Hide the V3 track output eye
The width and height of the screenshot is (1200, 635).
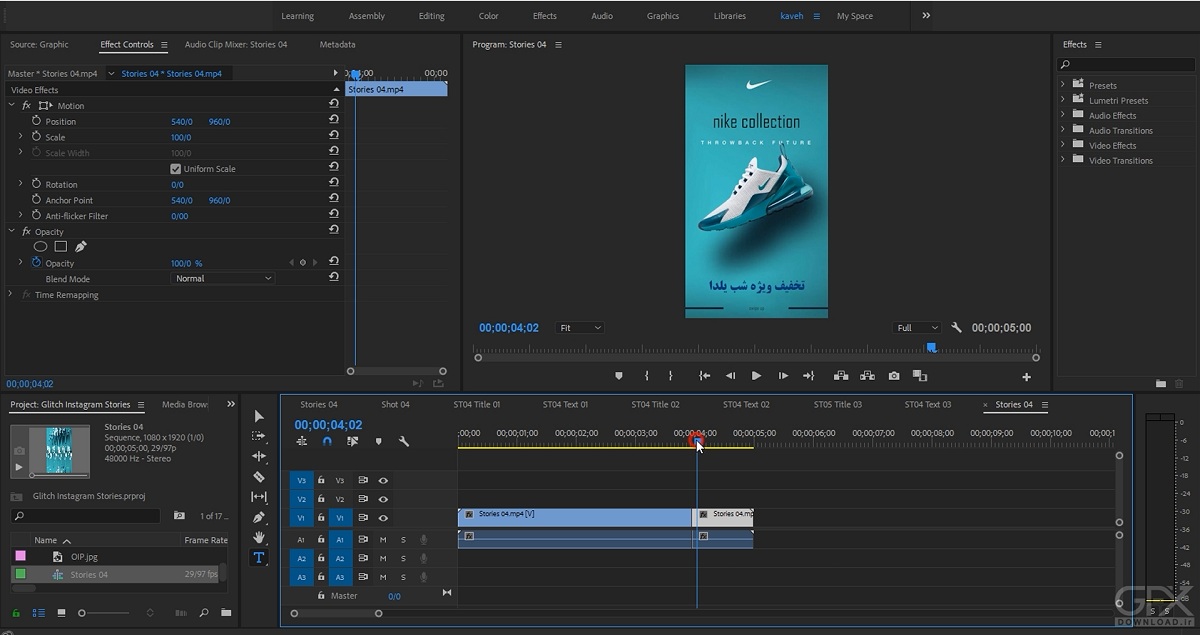pyautogui.click(x=383, y=480)
